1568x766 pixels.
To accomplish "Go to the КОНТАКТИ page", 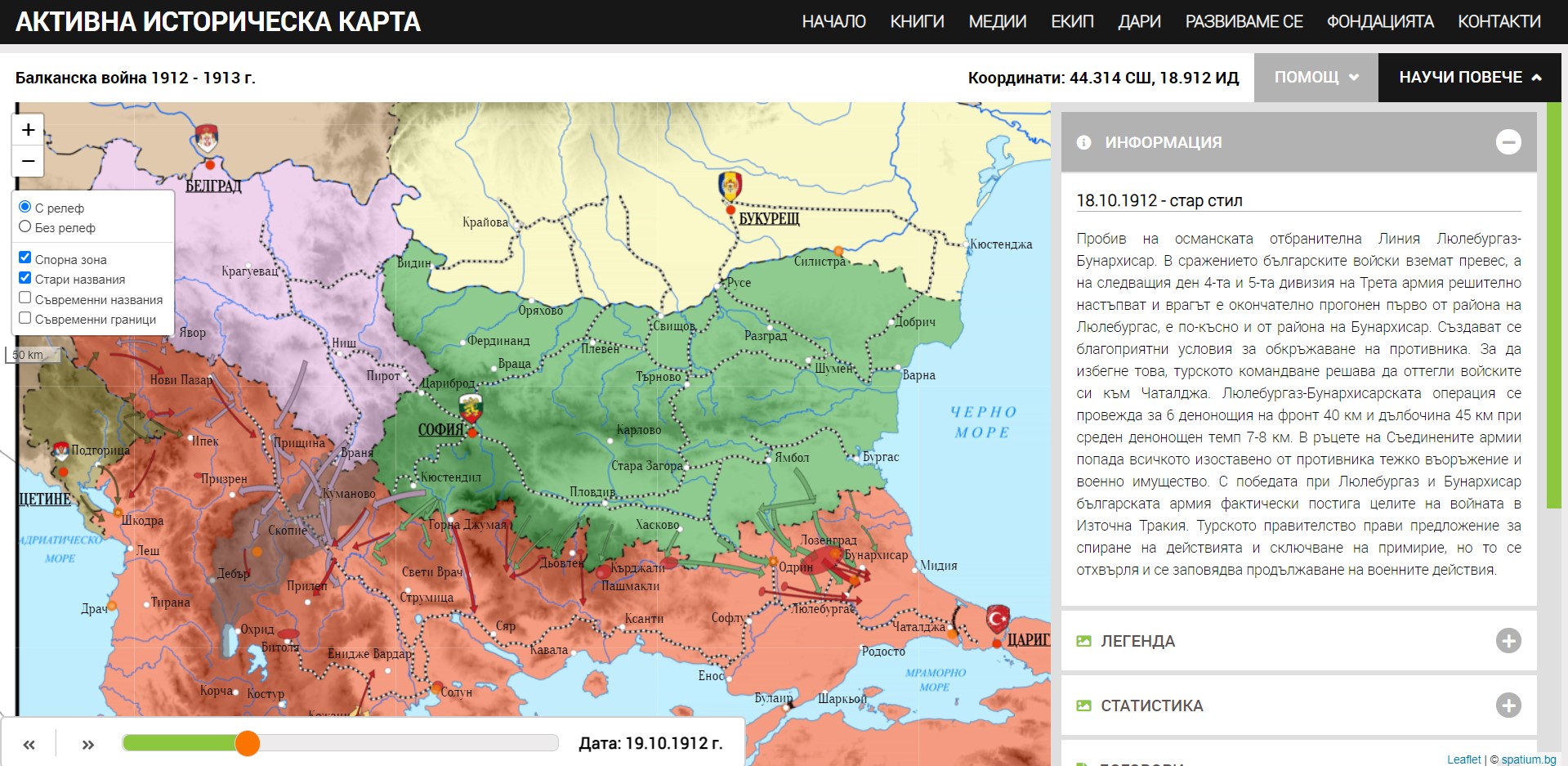I will click(1499, 22).
